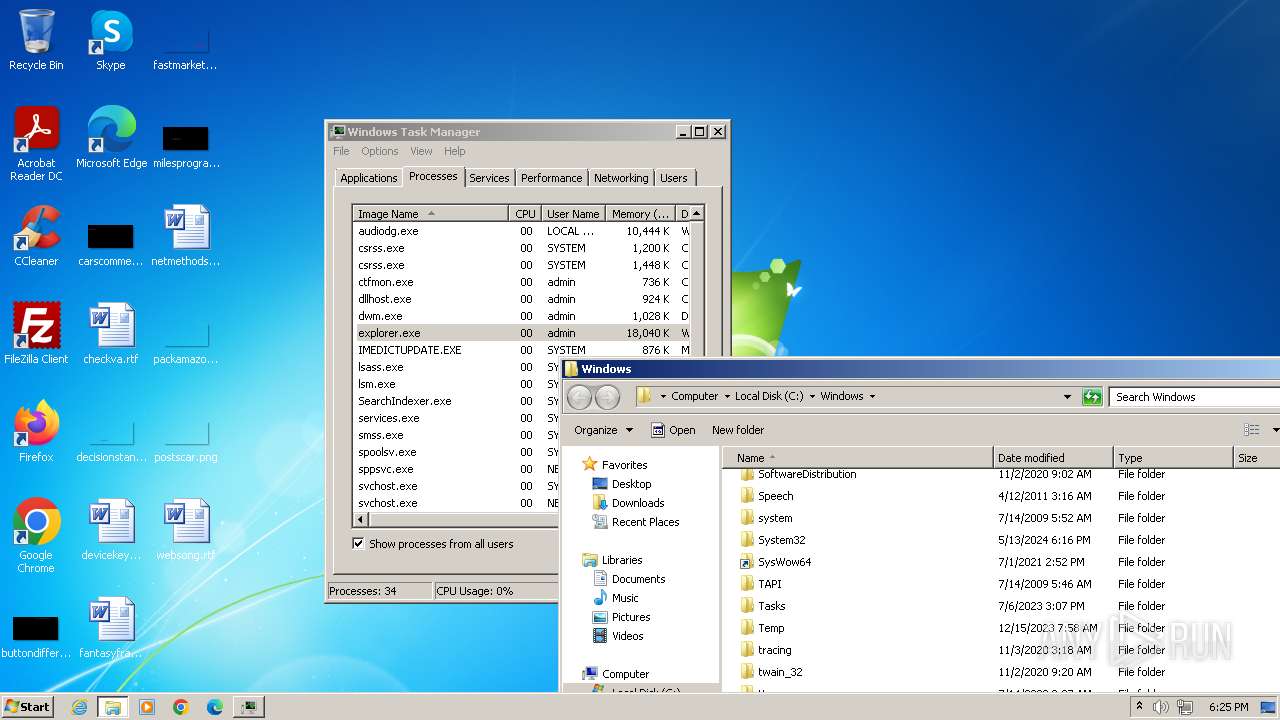Toggle Show processes from all users checkbox
Screen dimensions: 1280x720
(x=358, y=544)
